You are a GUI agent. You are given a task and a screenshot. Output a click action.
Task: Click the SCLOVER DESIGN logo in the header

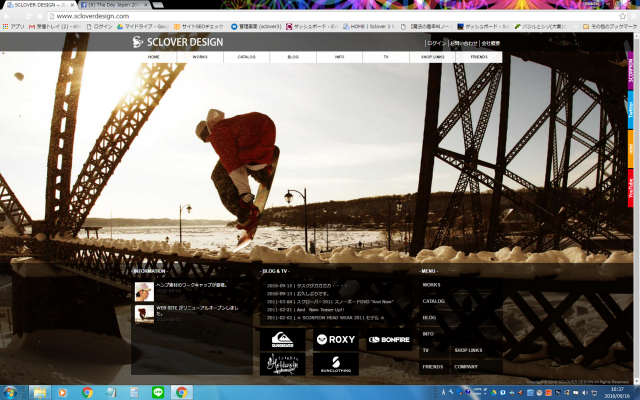(x=178, y=42)
